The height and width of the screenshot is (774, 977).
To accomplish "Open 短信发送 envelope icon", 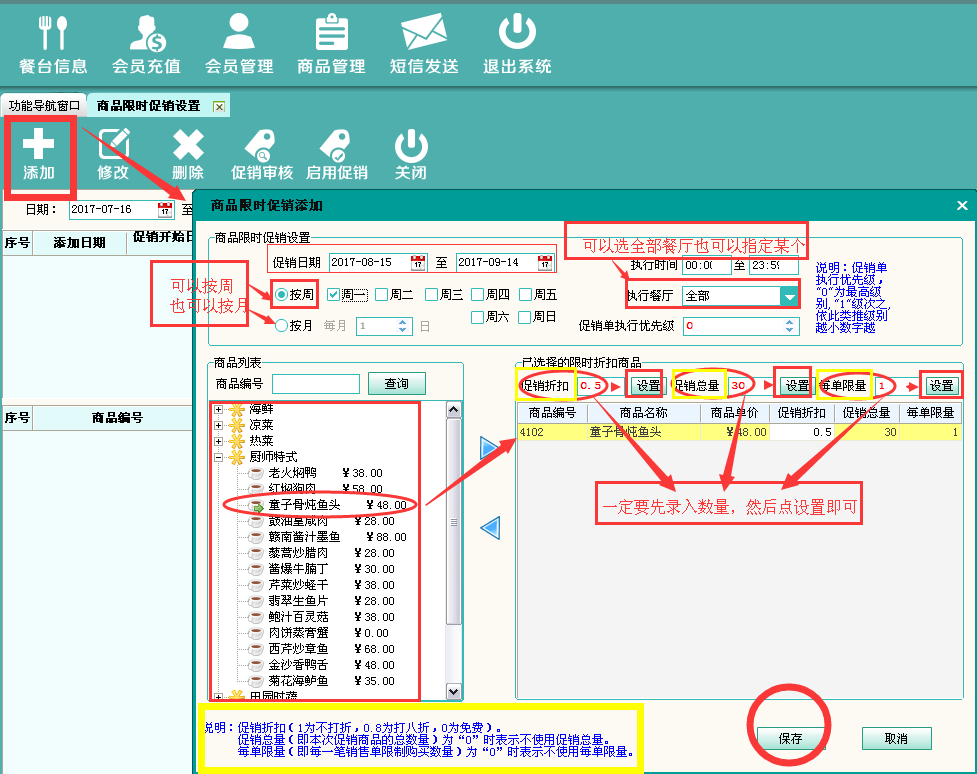I will pyautogui.click(x=424, y=45).
